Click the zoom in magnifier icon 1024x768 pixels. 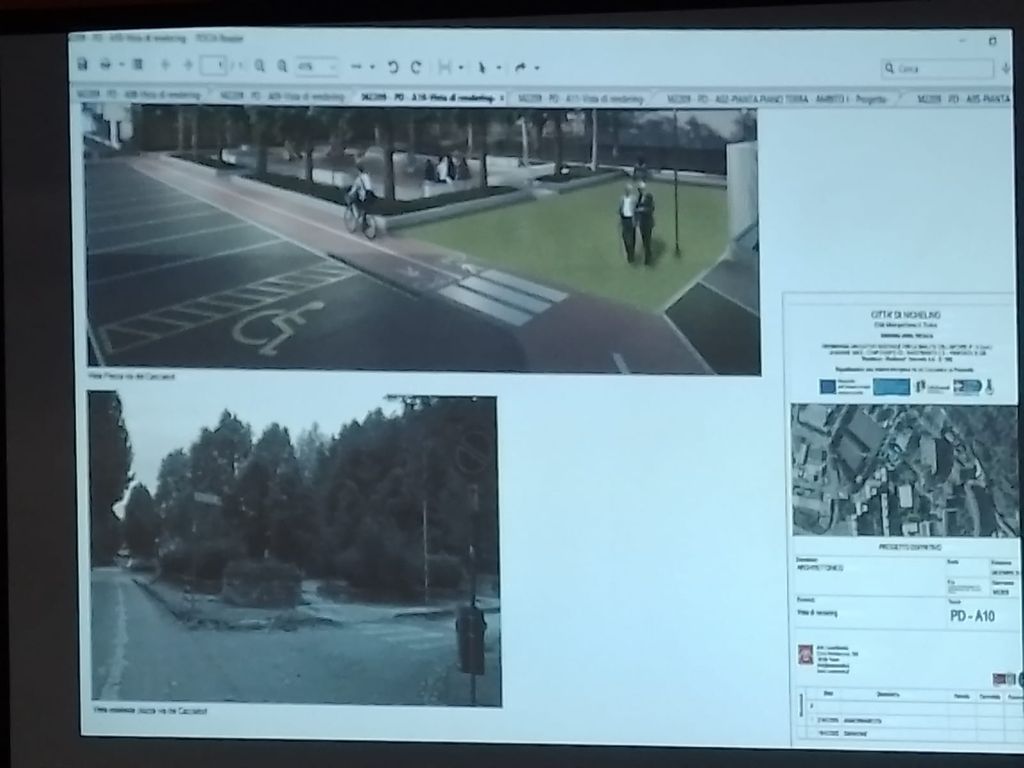(x=282, y=66)
